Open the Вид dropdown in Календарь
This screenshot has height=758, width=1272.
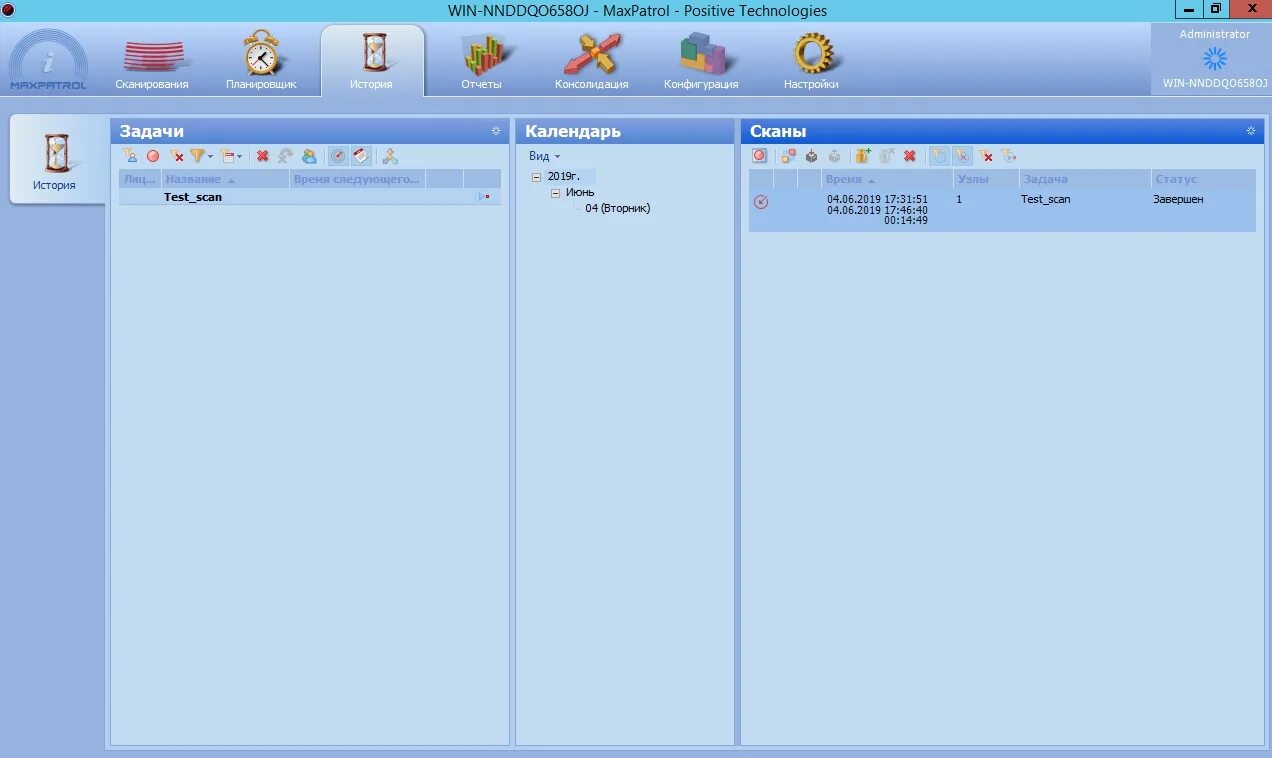point(544,156)
